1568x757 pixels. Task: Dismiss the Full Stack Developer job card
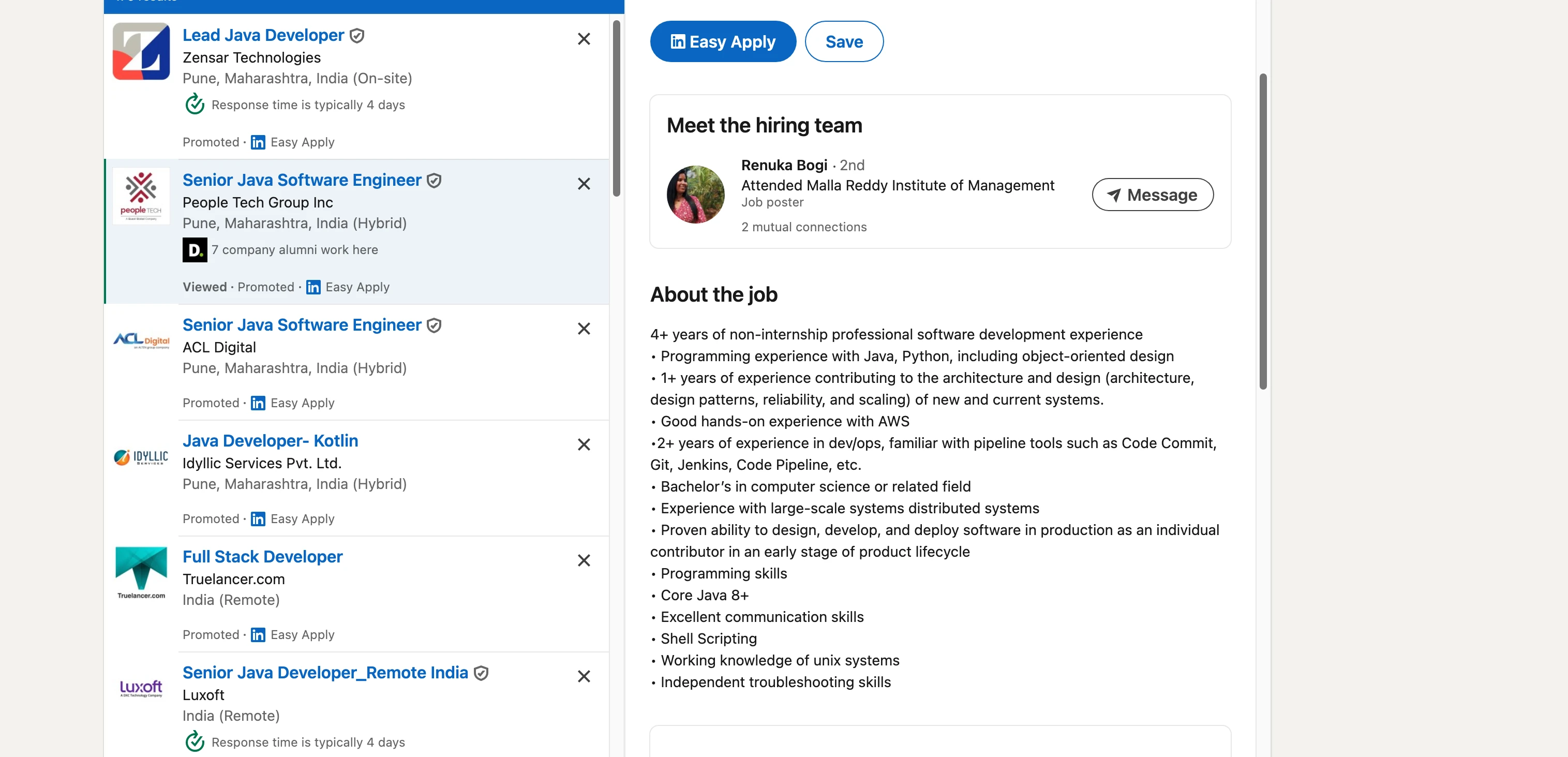(x=584, y=560)
